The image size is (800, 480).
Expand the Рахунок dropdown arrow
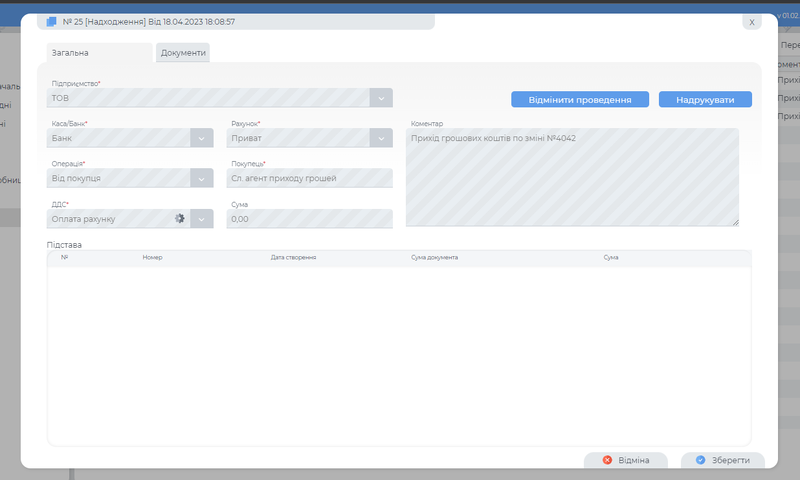381,138
